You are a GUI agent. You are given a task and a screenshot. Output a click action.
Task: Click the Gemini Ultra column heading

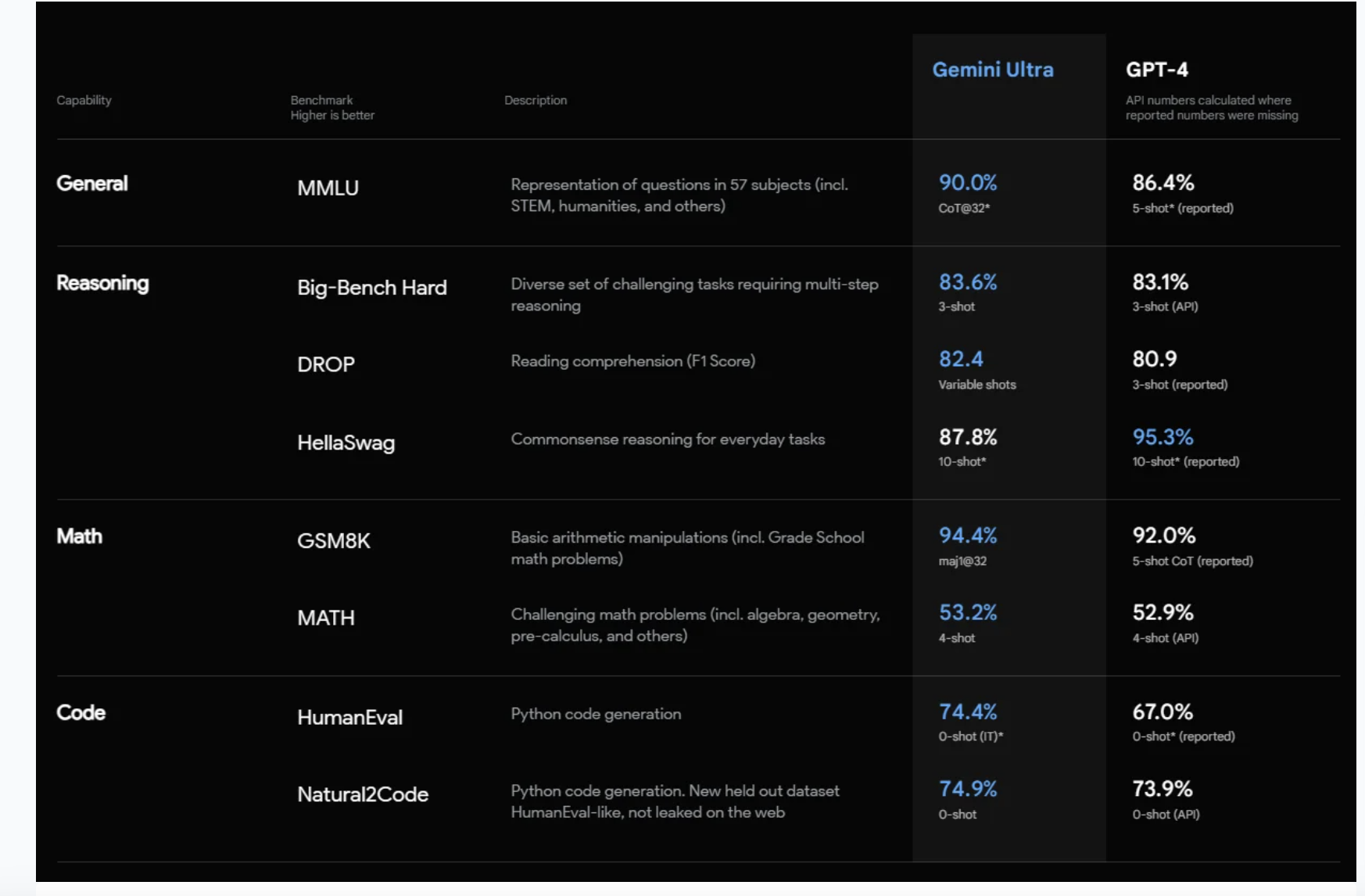pyautogui.click(x=992, y=70)
